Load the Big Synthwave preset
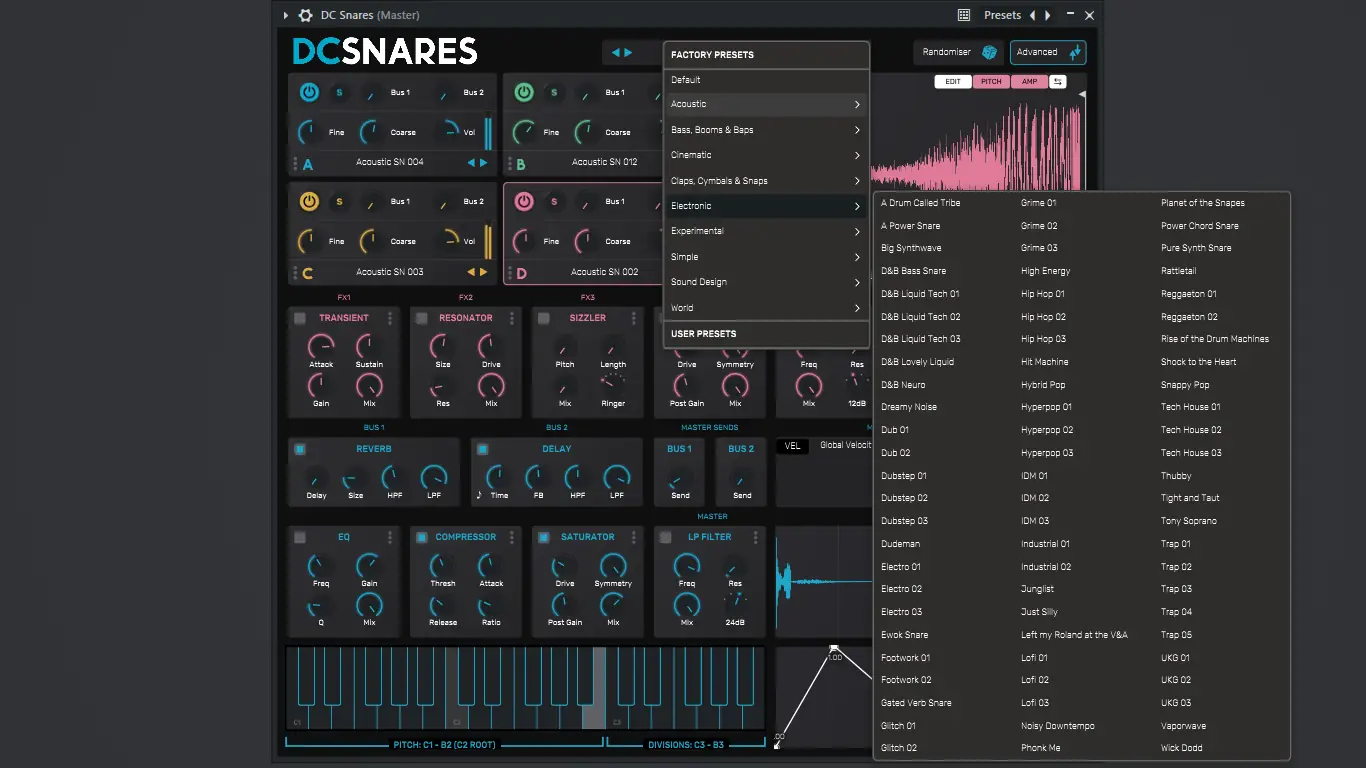 911,248
